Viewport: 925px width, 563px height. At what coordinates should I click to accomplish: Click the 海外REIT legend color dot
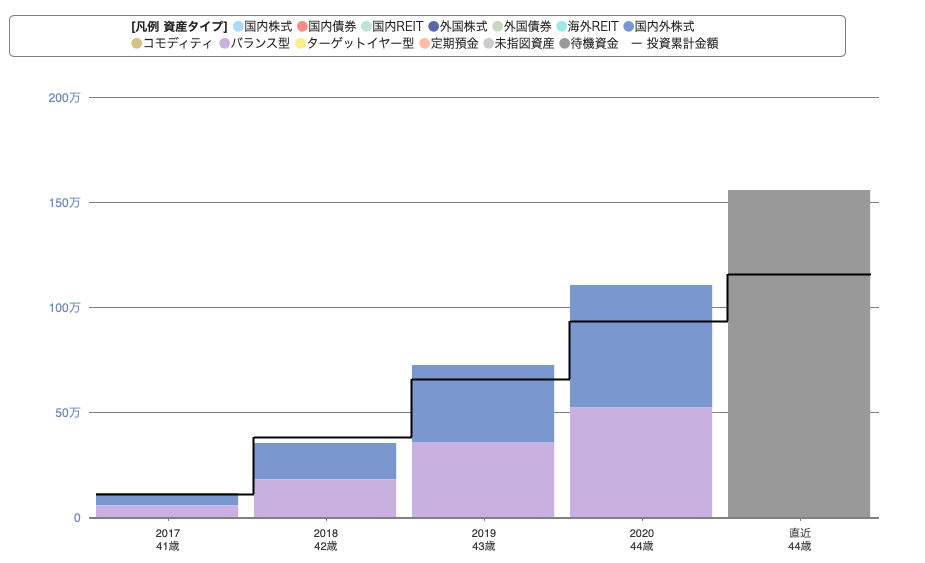point(562,27)
